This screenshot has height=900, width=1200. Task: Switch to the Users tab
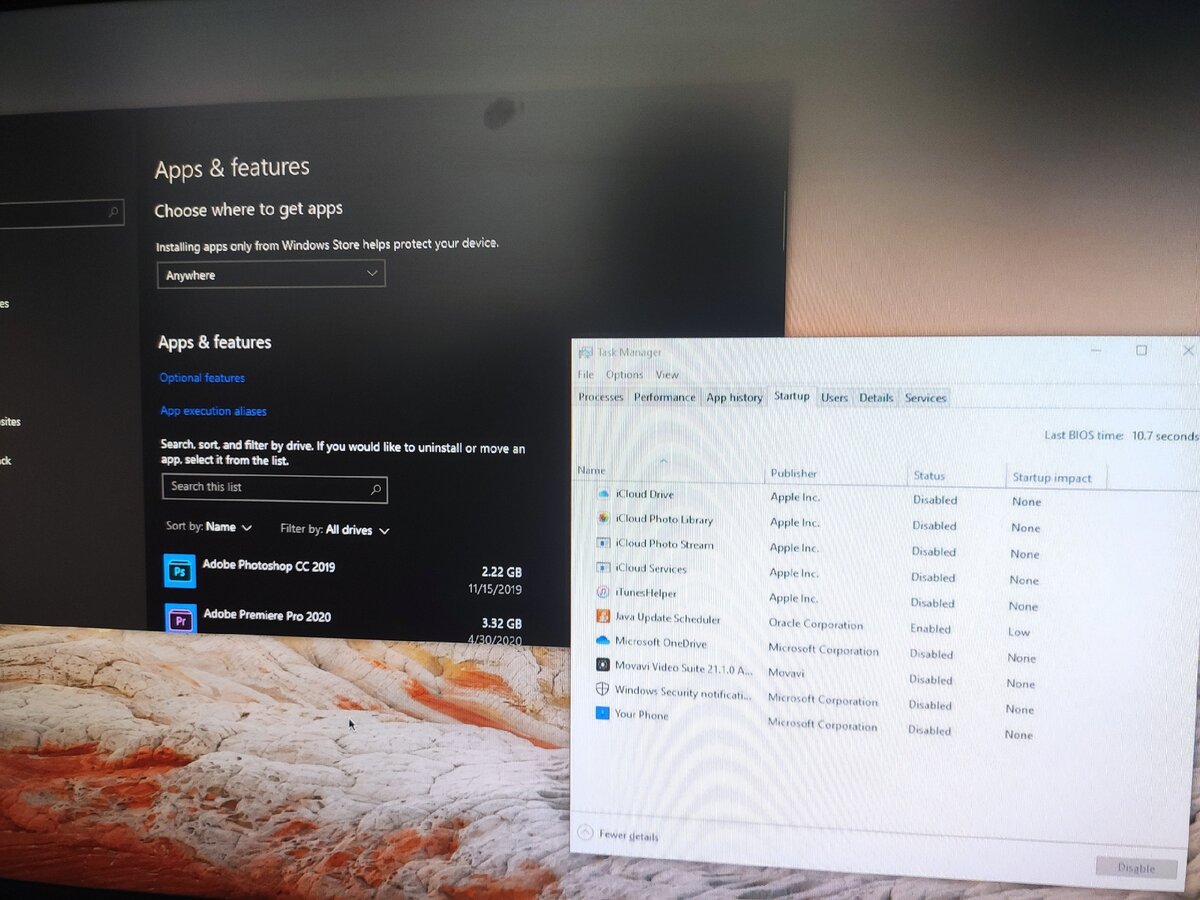pyautogui.click(x=834, y=398)
